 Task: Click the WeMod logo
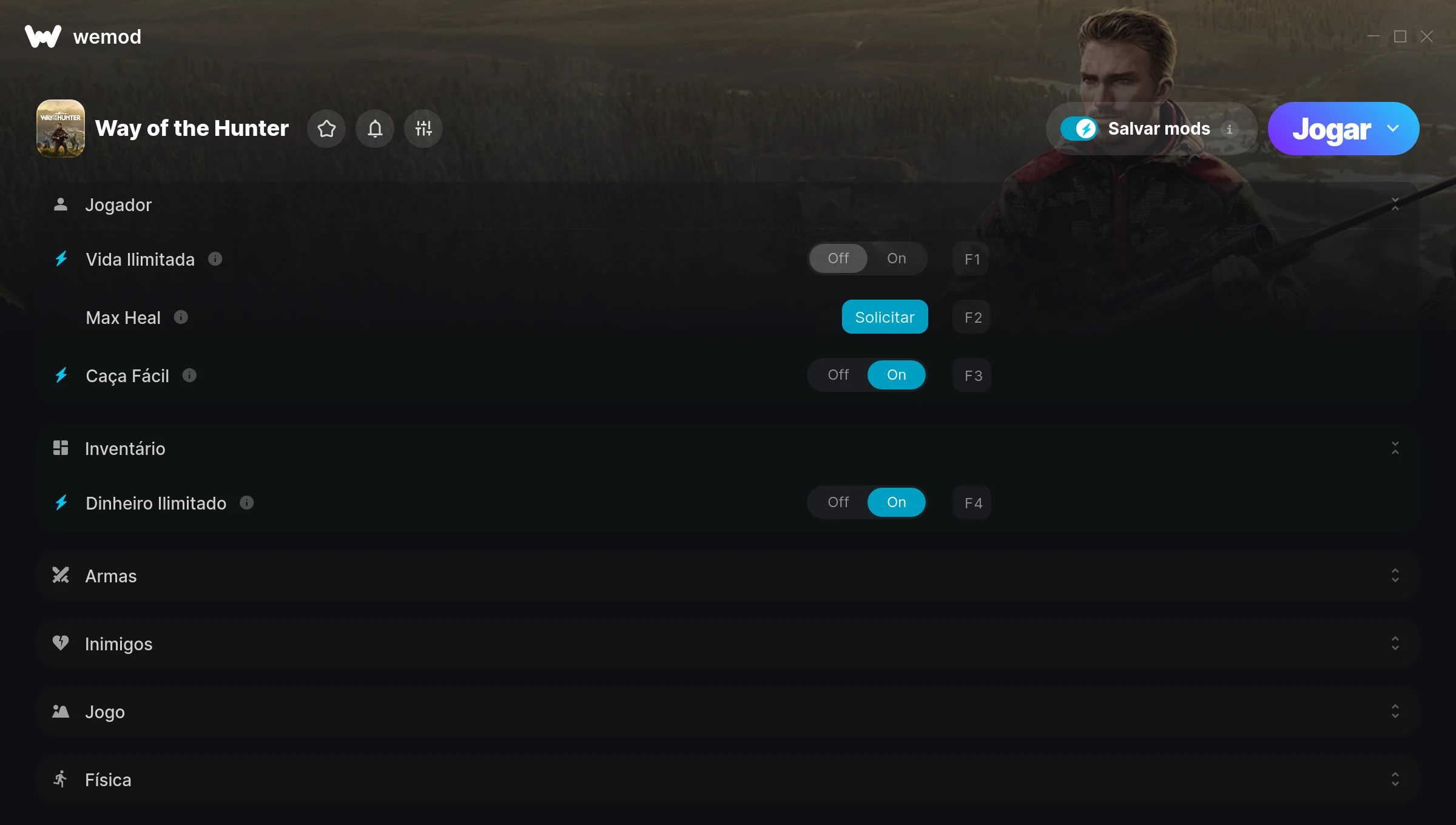[x=43, y=36]
